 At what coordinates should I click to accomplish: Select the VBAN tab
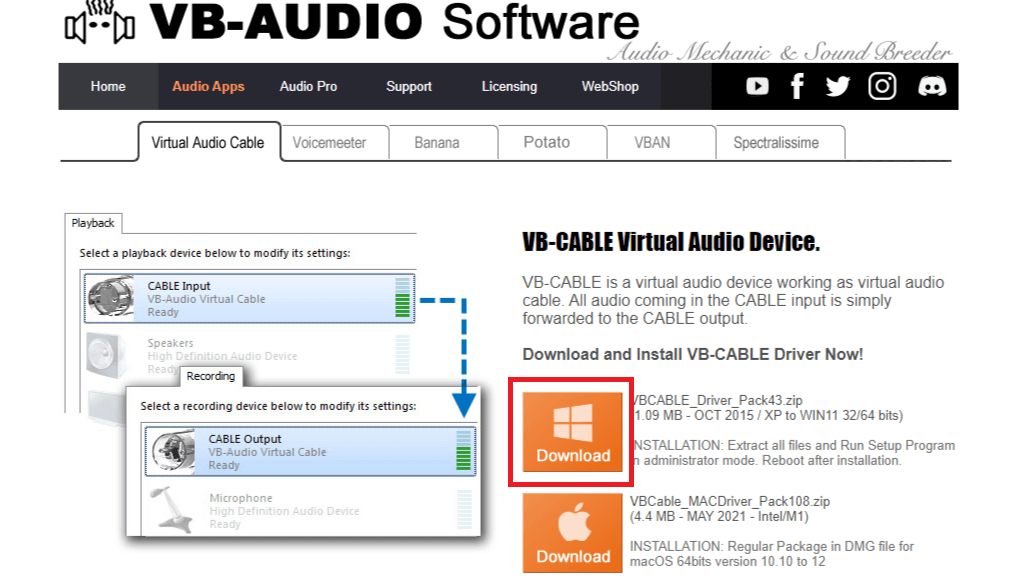(x=652, y=143)
